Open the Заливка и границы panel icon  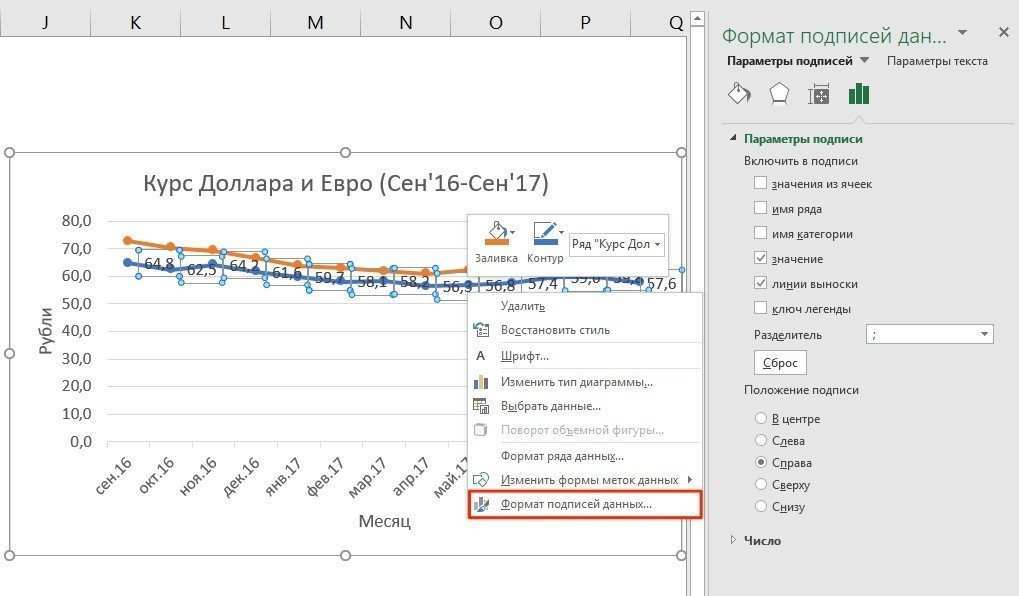[738, 93]
